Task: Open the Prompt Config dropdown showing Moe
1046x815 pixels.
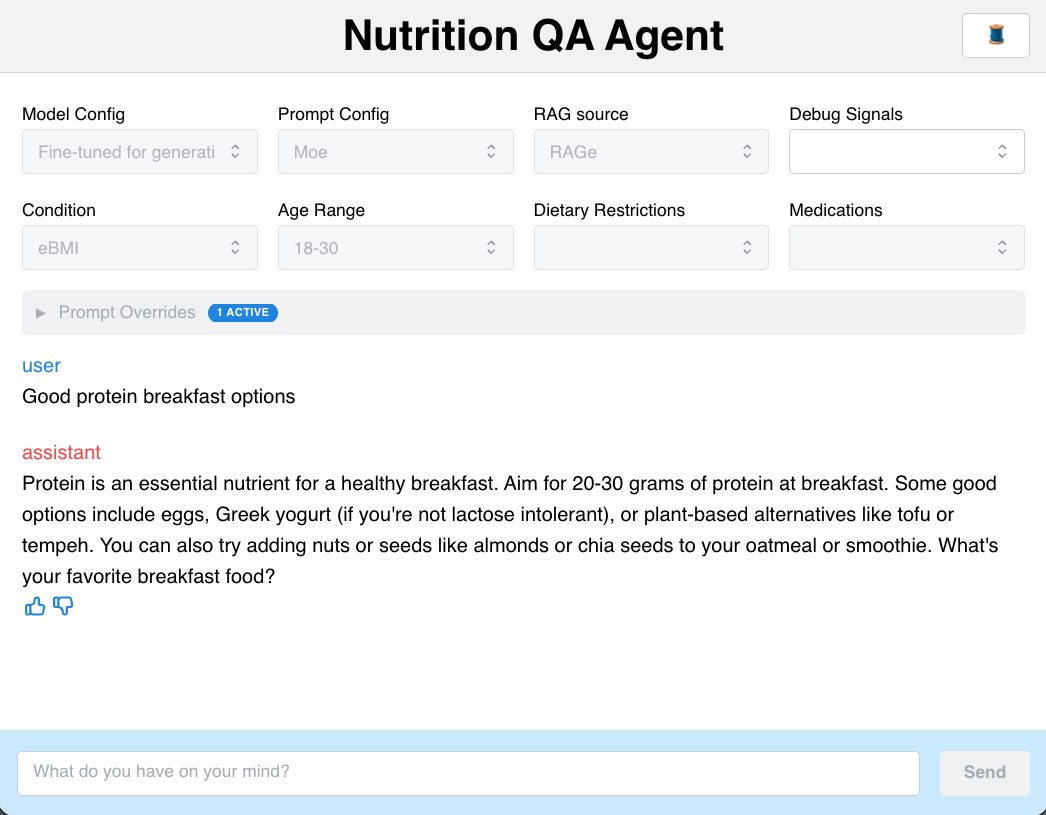Action: tap(396, 152)
